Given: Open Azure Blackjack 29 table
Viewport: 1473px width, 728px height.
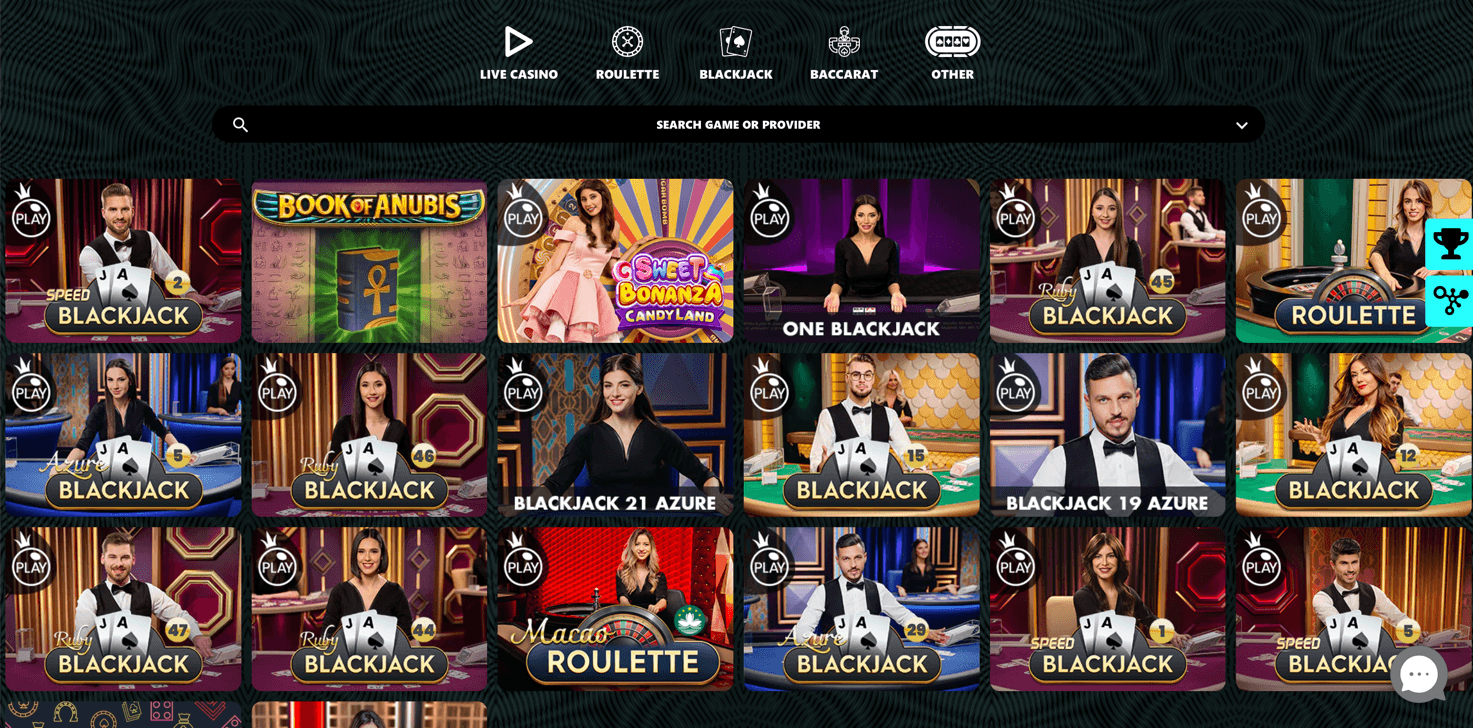Looking at the screenshot, I should point(861,609).
